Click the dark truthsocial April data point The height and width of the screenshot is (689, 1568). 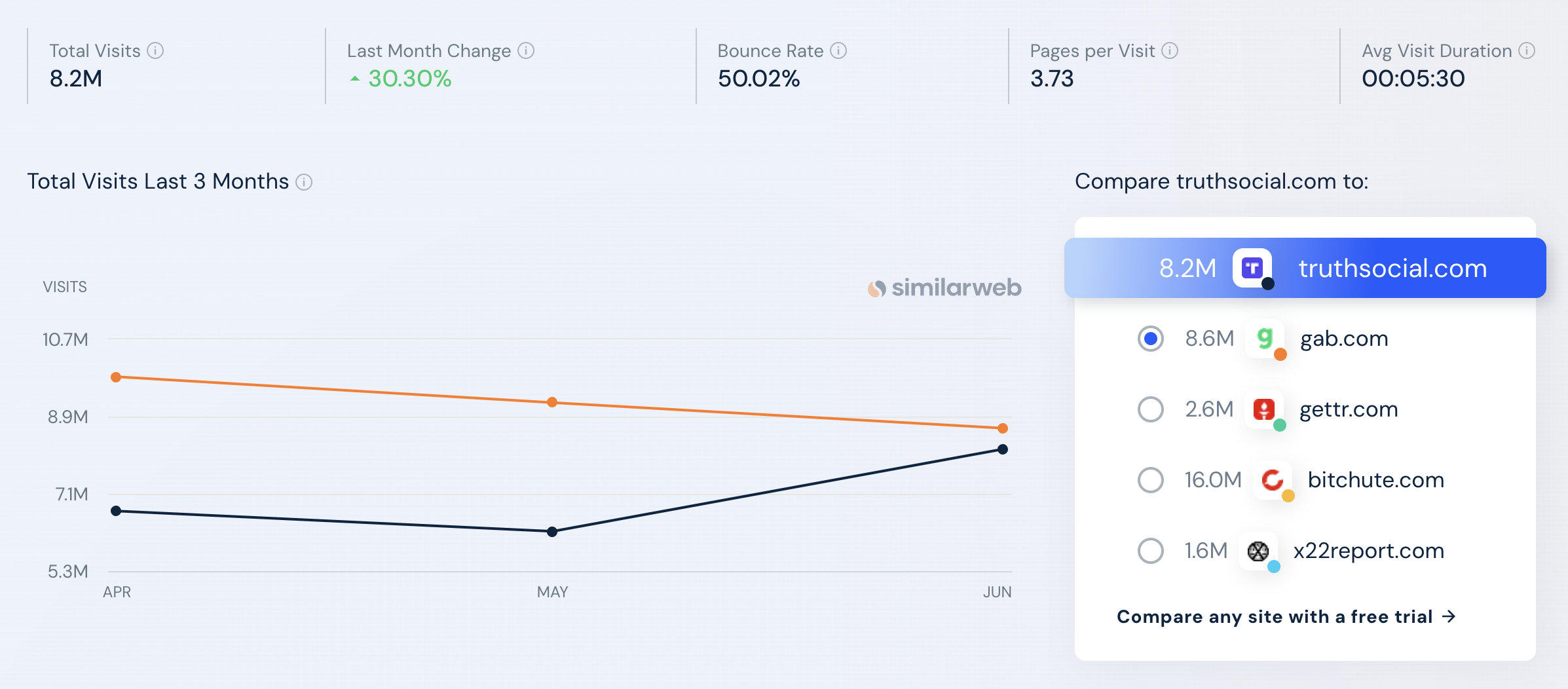[x=116, y=511]
